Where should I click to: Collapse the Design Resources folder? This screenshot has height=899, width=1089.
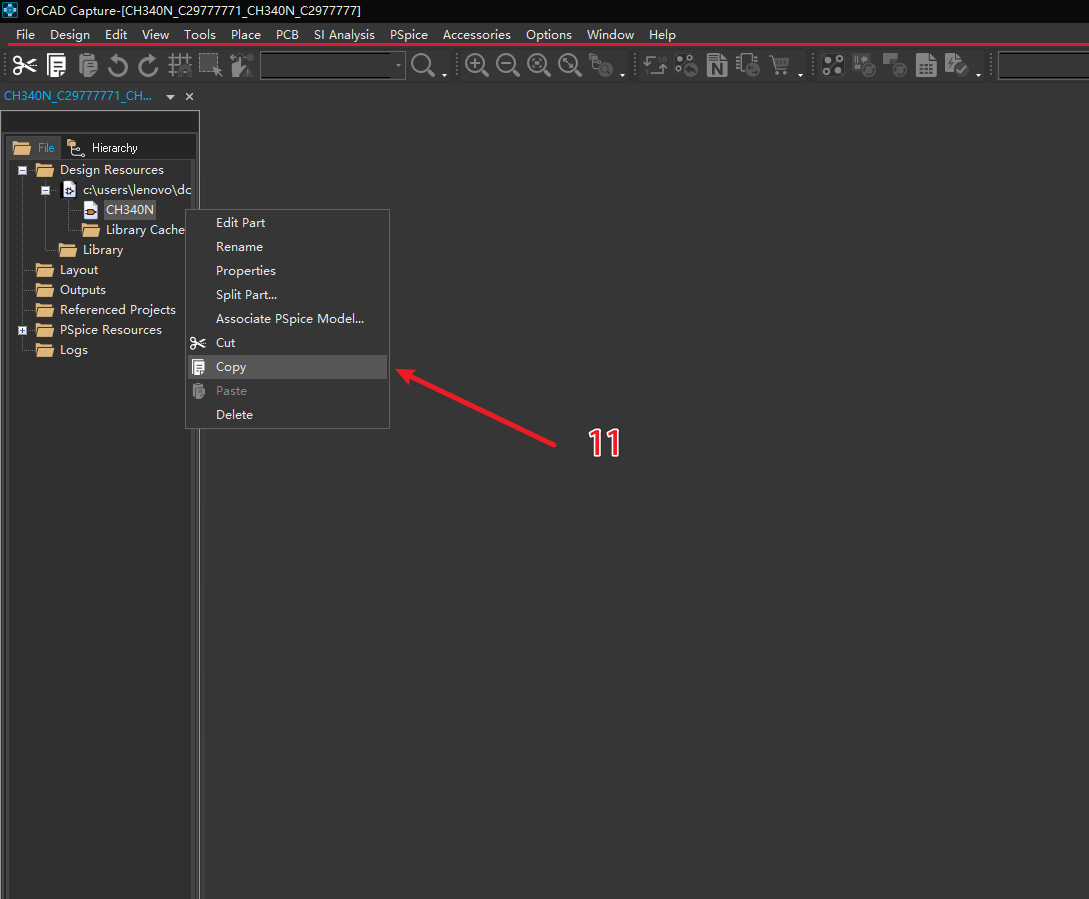[22, 170]
